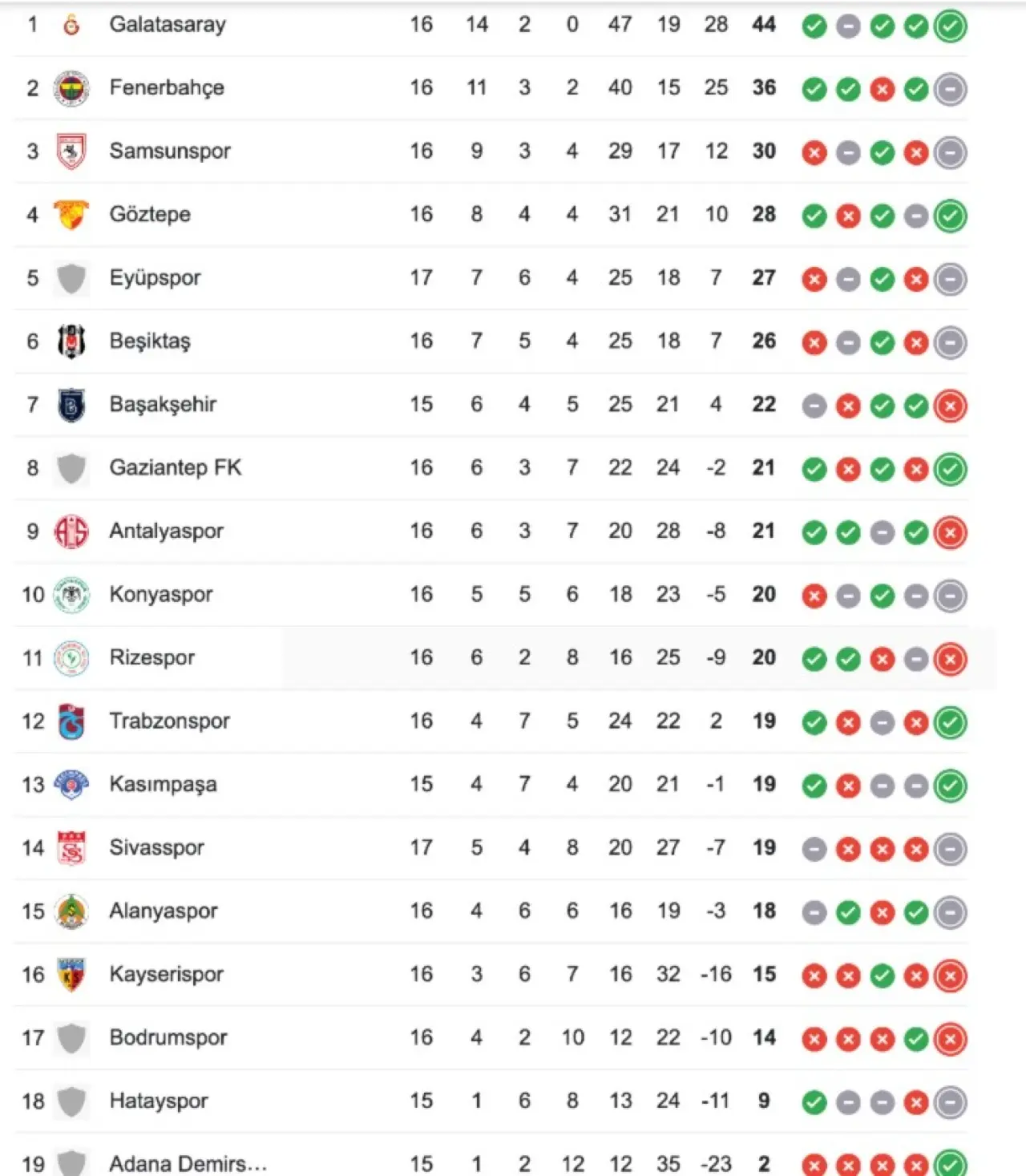
Task: Open the Rizespor team name link
Action: (x=152, y=658)
